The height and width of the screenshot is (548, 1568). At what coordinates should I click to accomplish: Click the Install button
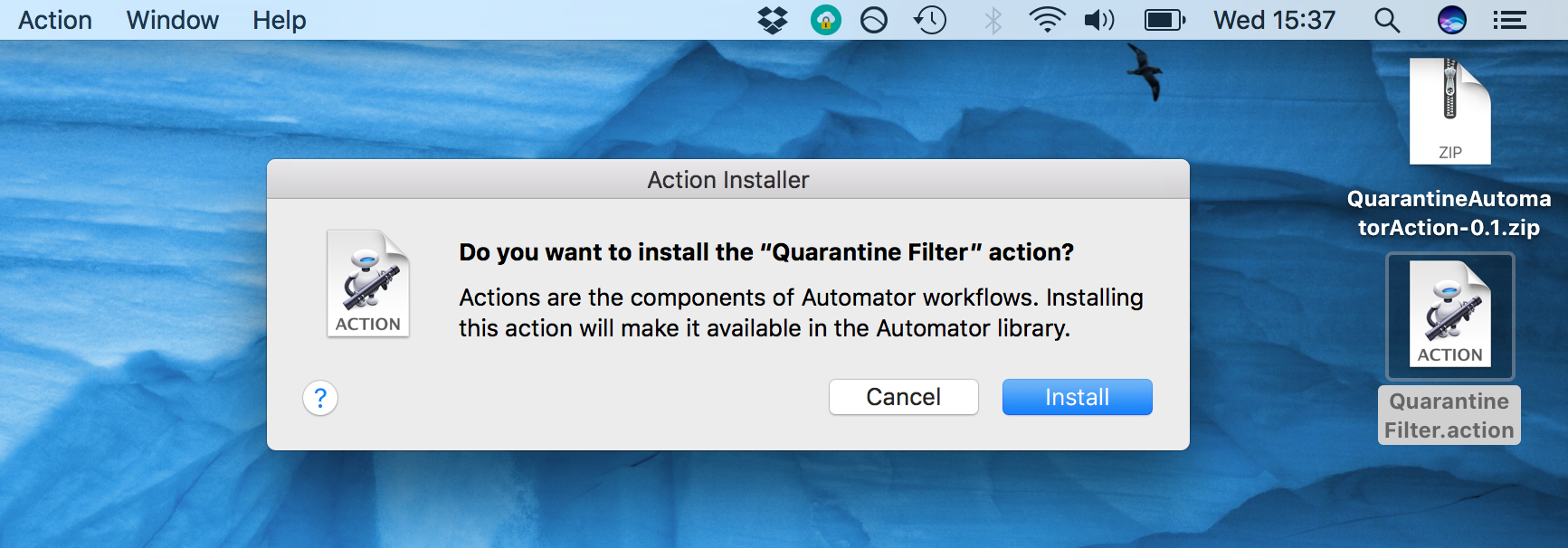(x=1077, y=397)
